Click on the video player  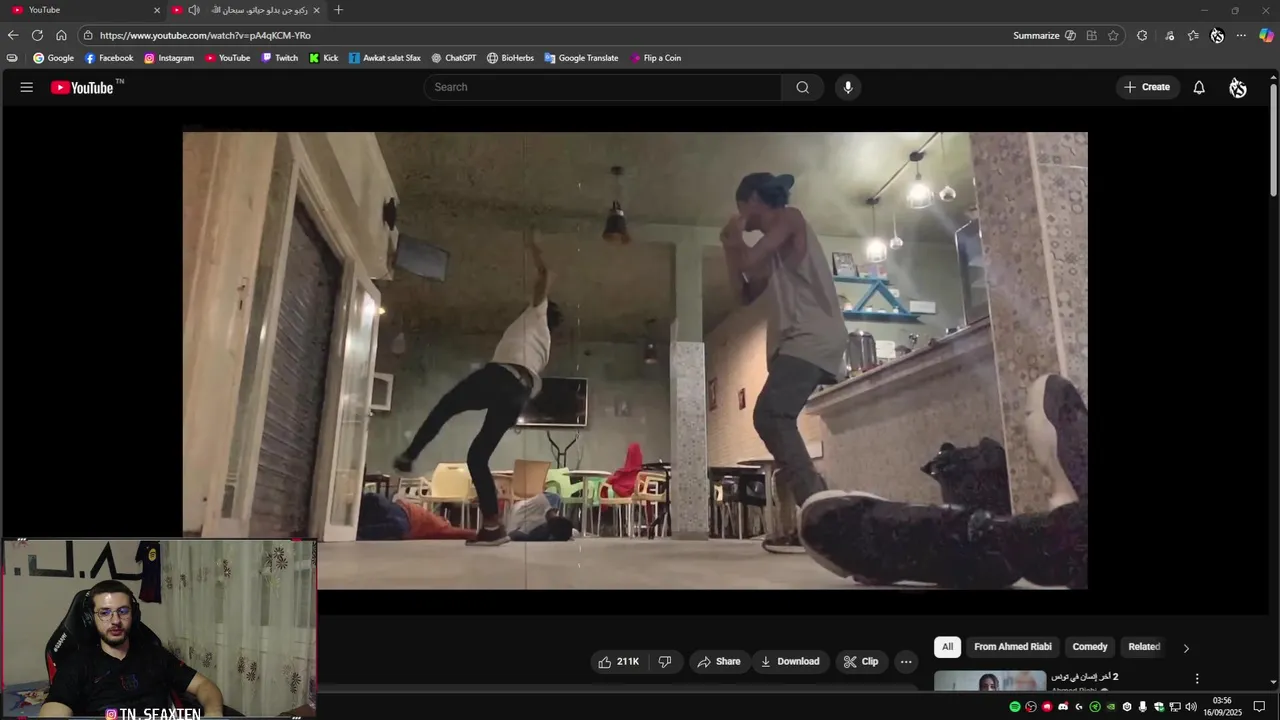(635, 361)
